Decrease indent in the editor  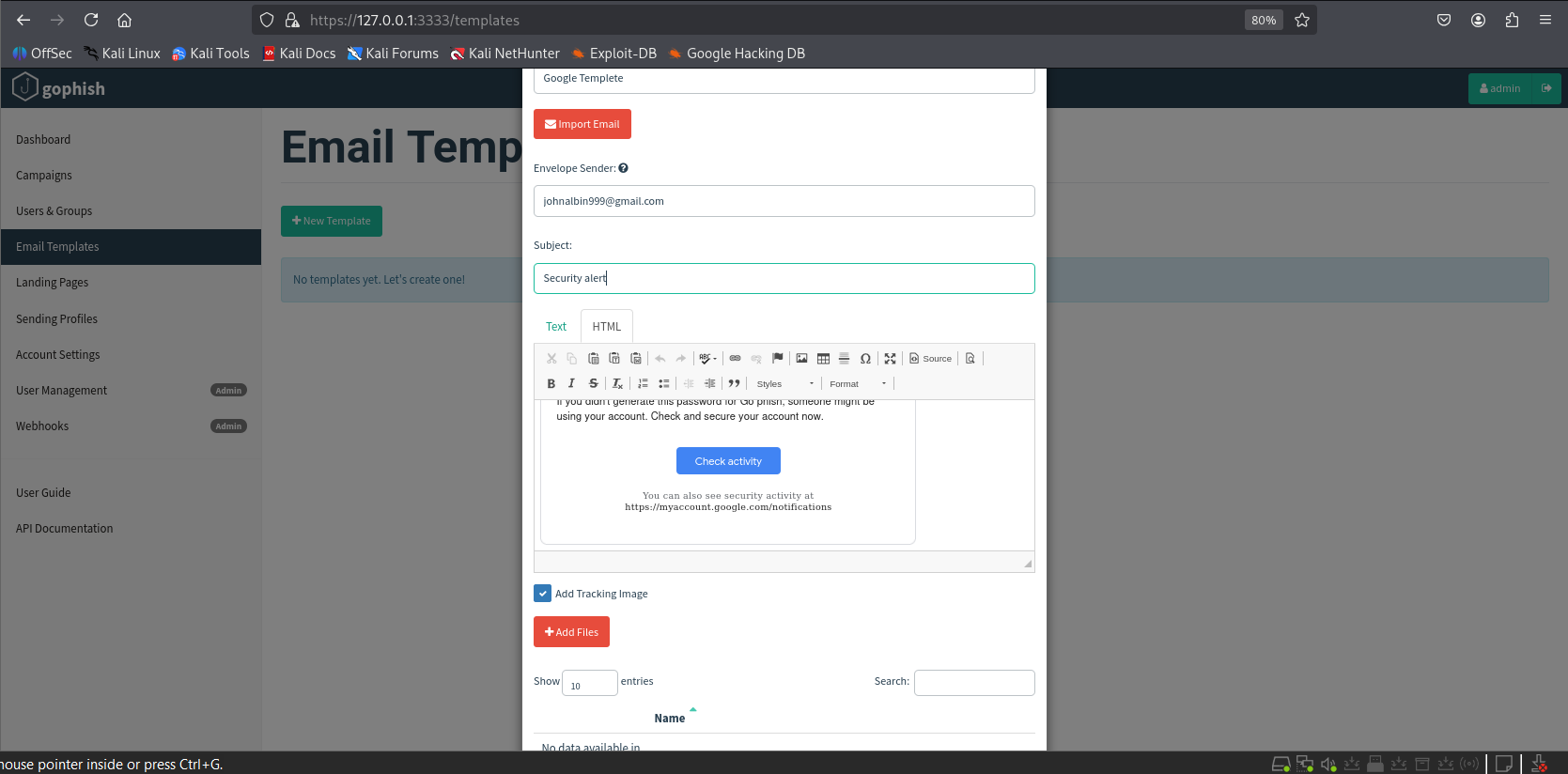click(x=689, y=383)
